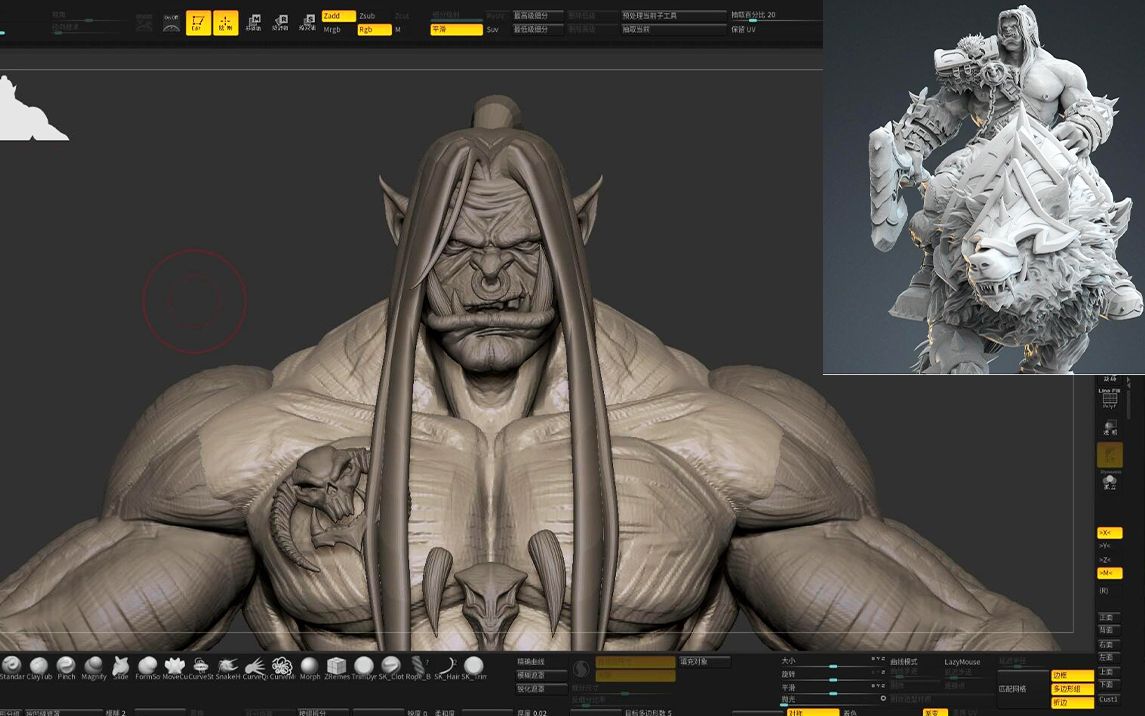Image resolution: width=1145 pixels, height=716 pixels.
Task: Toggle Mrgb mode
Action: point(332,30)
